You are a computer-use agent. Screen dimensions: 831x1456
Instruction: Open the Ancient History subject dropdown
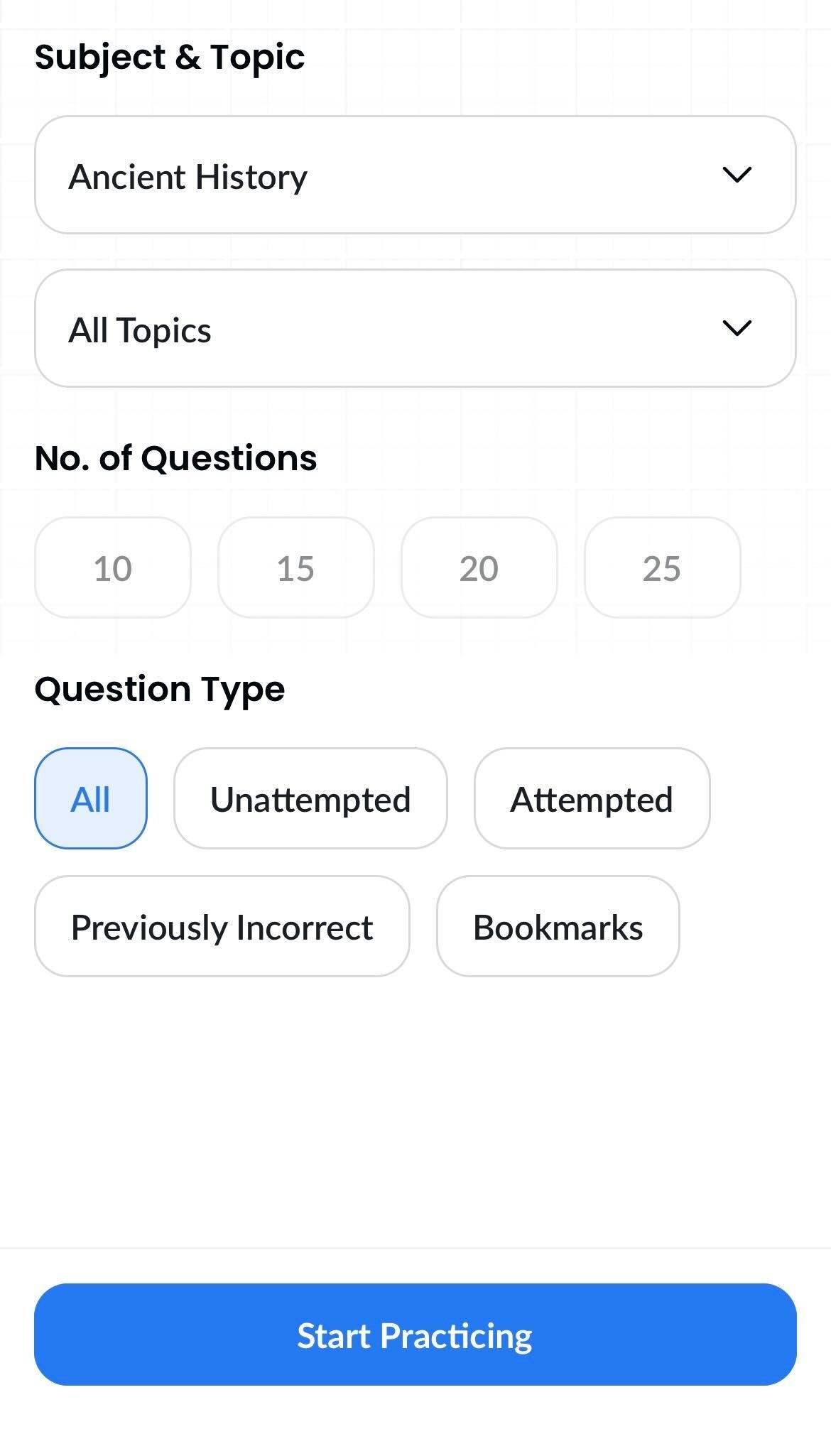pos(415,175)
